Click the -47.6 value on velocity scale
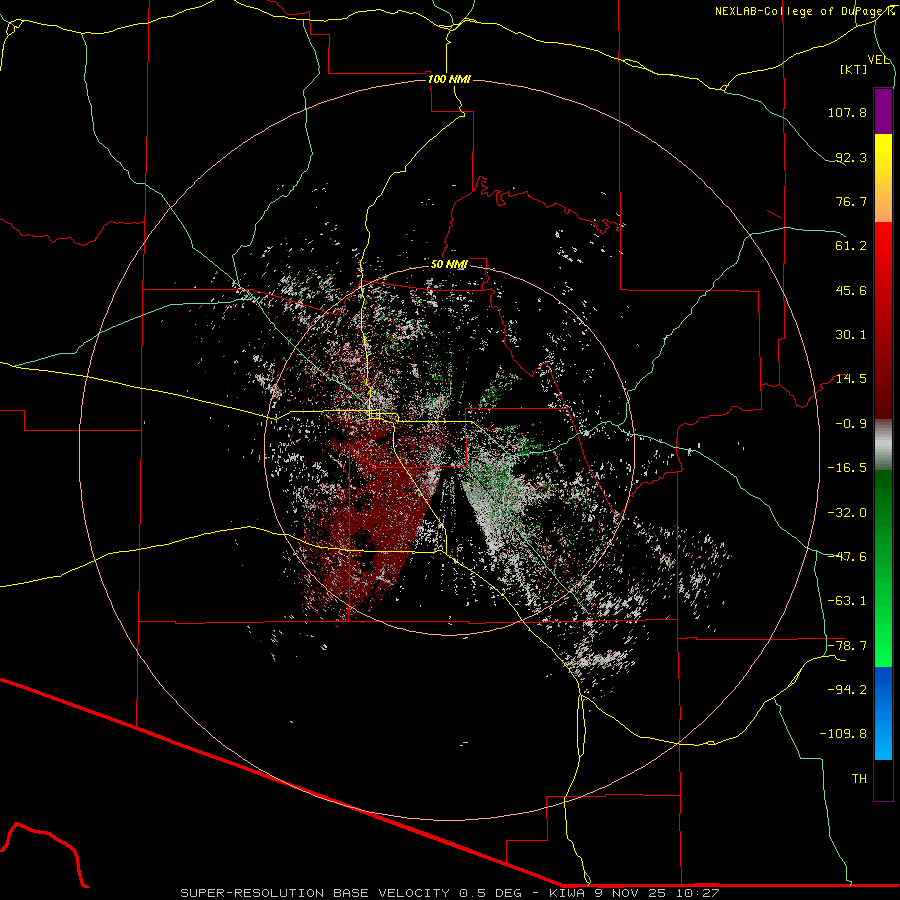 tap(847, 557)
